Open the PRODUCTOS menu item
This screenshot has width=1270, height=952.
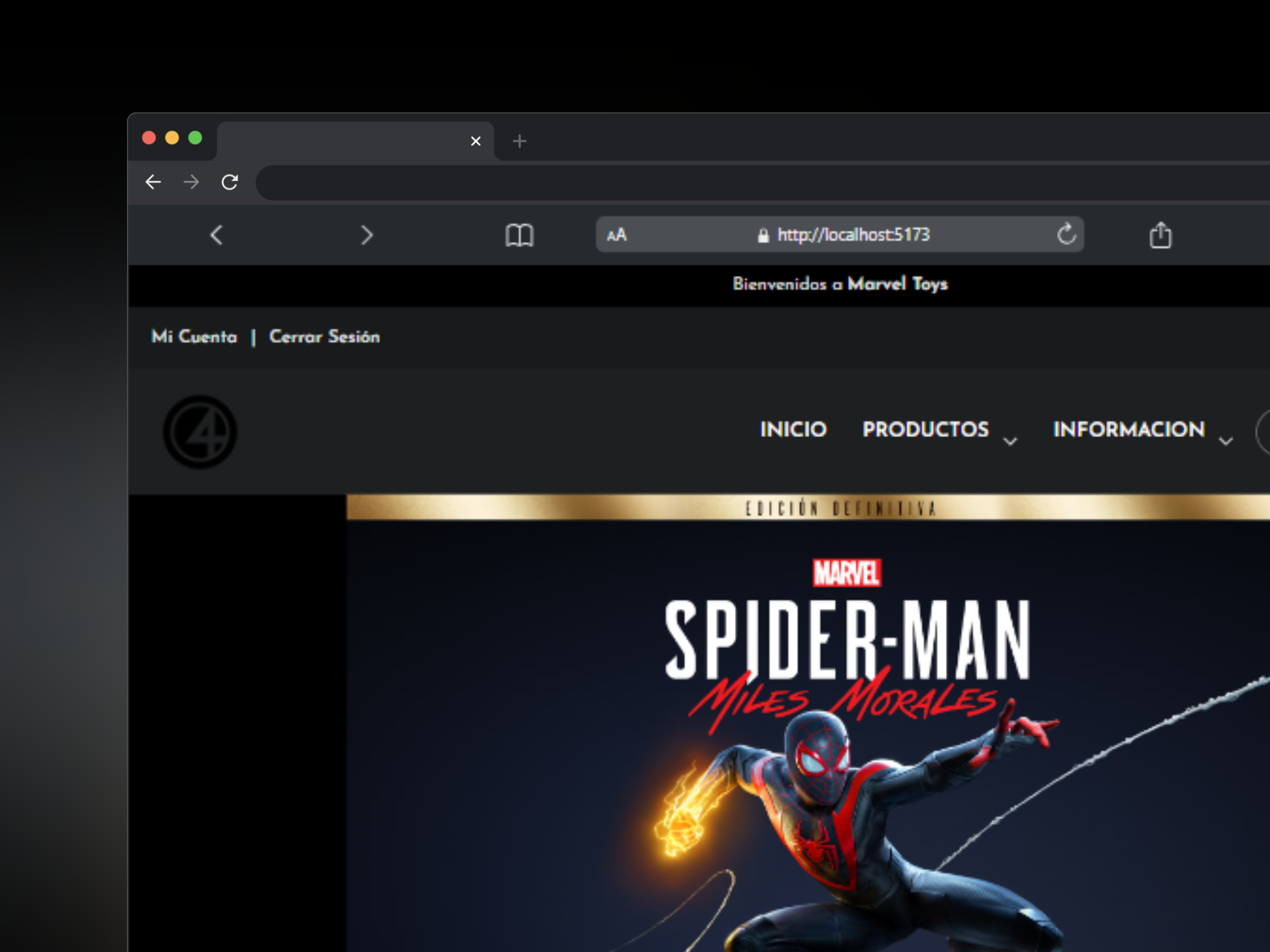click(925, 430)
